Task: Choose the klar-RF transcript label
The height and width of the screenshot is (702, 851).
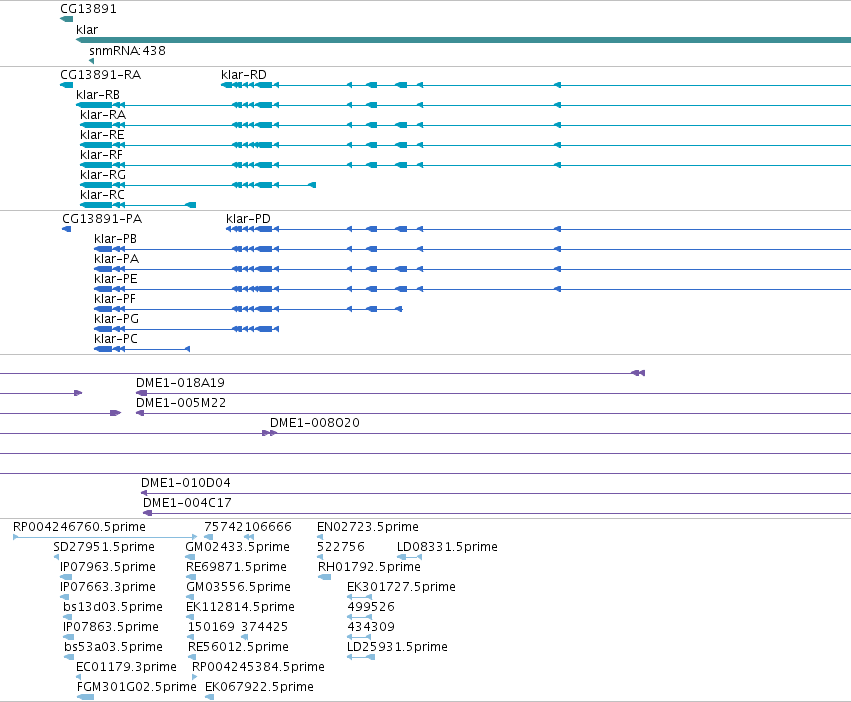Action: (x=101, y=155)
